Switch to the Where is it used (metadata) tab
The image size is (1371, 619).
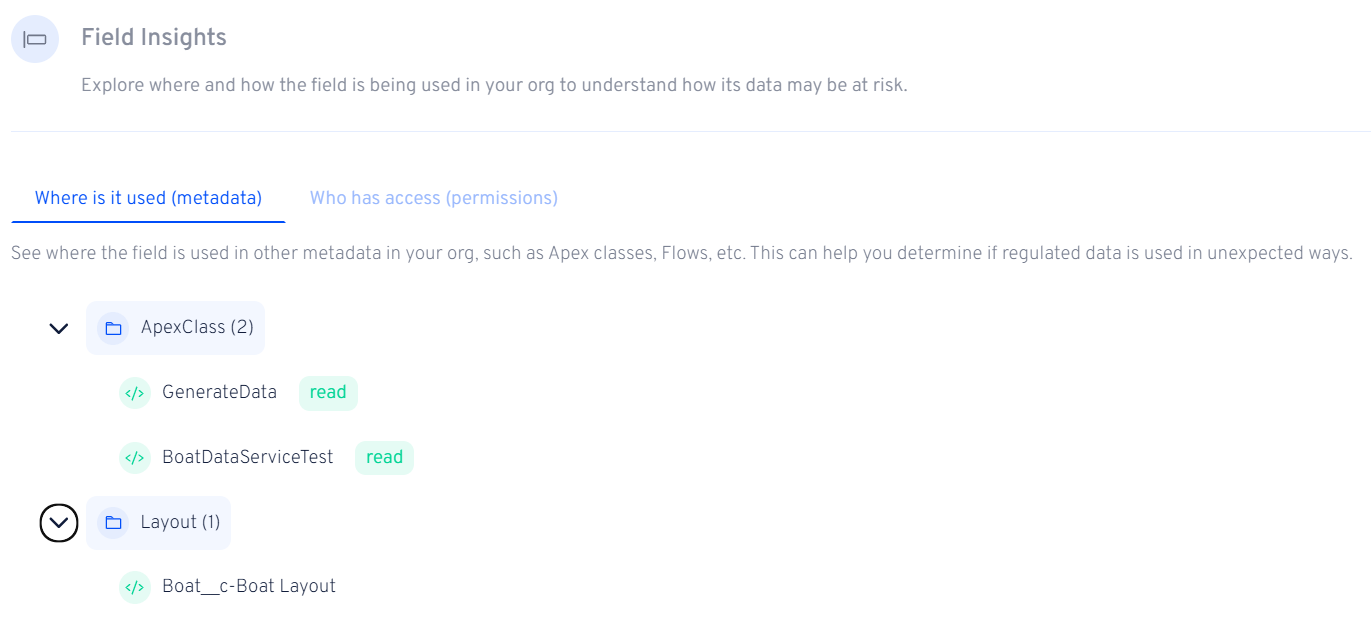point(148,198)
